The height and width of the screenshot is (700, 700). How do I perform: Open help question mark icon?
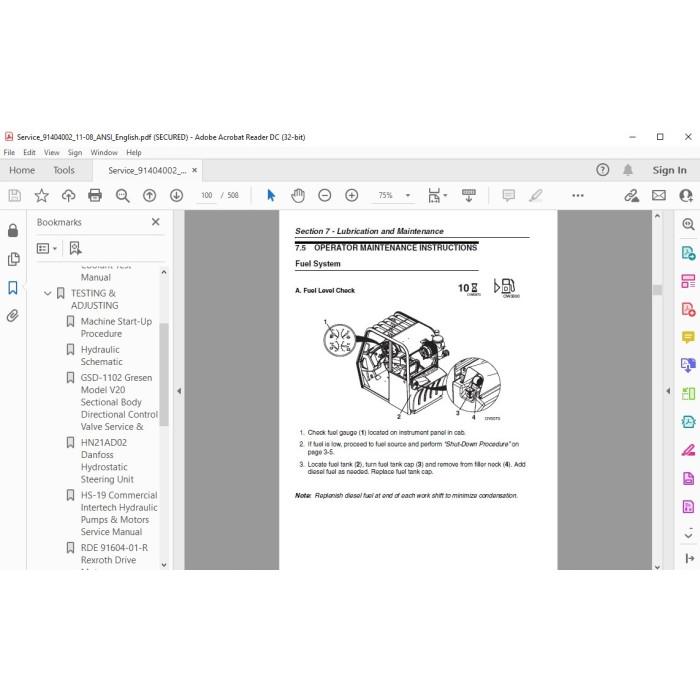click(602, 170)
